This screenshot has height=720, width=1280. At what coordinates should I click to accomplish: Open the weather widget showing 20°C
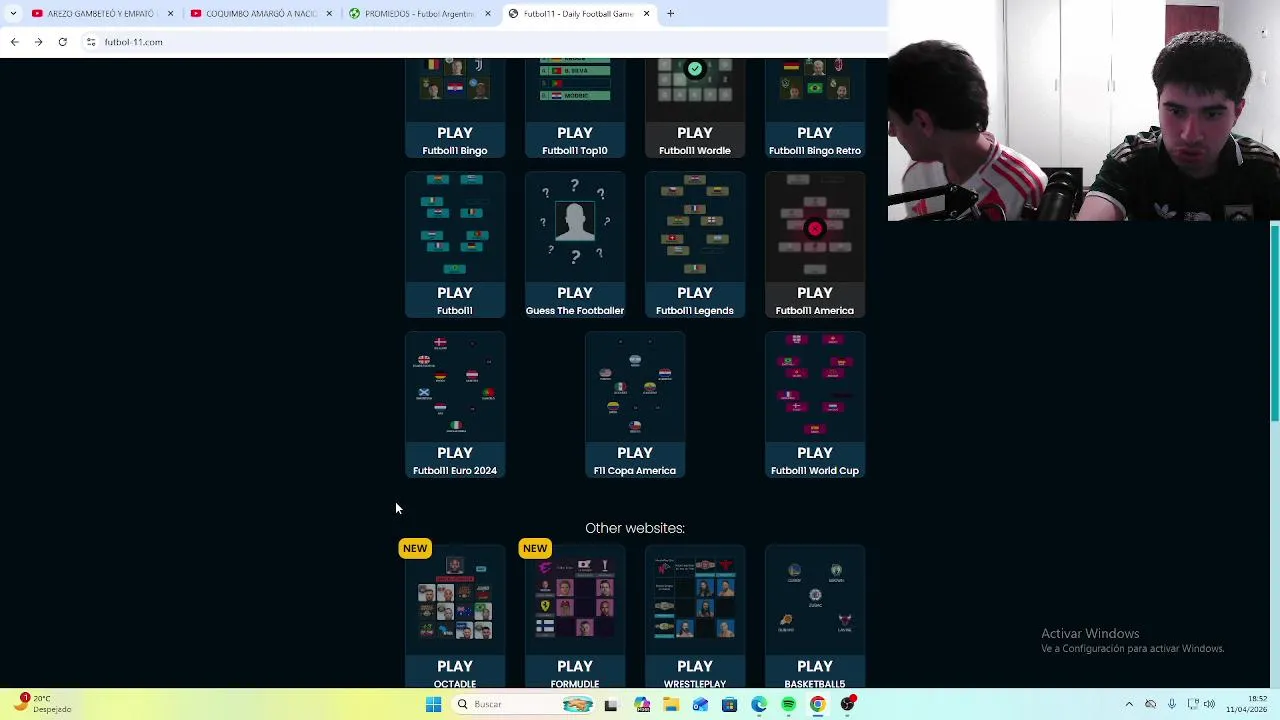click(x=40, y=704)
